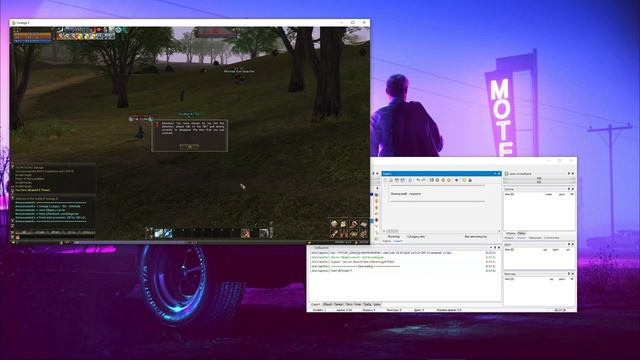The height and width of the screenshot is (360, 640).
Task: Click the green smiley icon in script toolbar
Action: [x=464, y=180]
